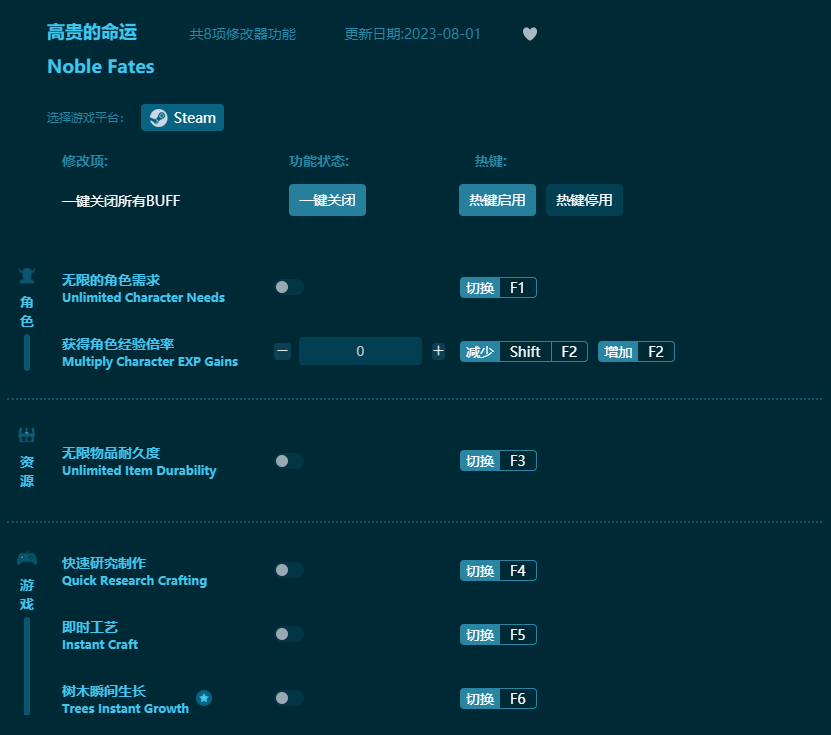
Task: Enable the Unlimited Character Needs toggle
Action: [289, 287]
